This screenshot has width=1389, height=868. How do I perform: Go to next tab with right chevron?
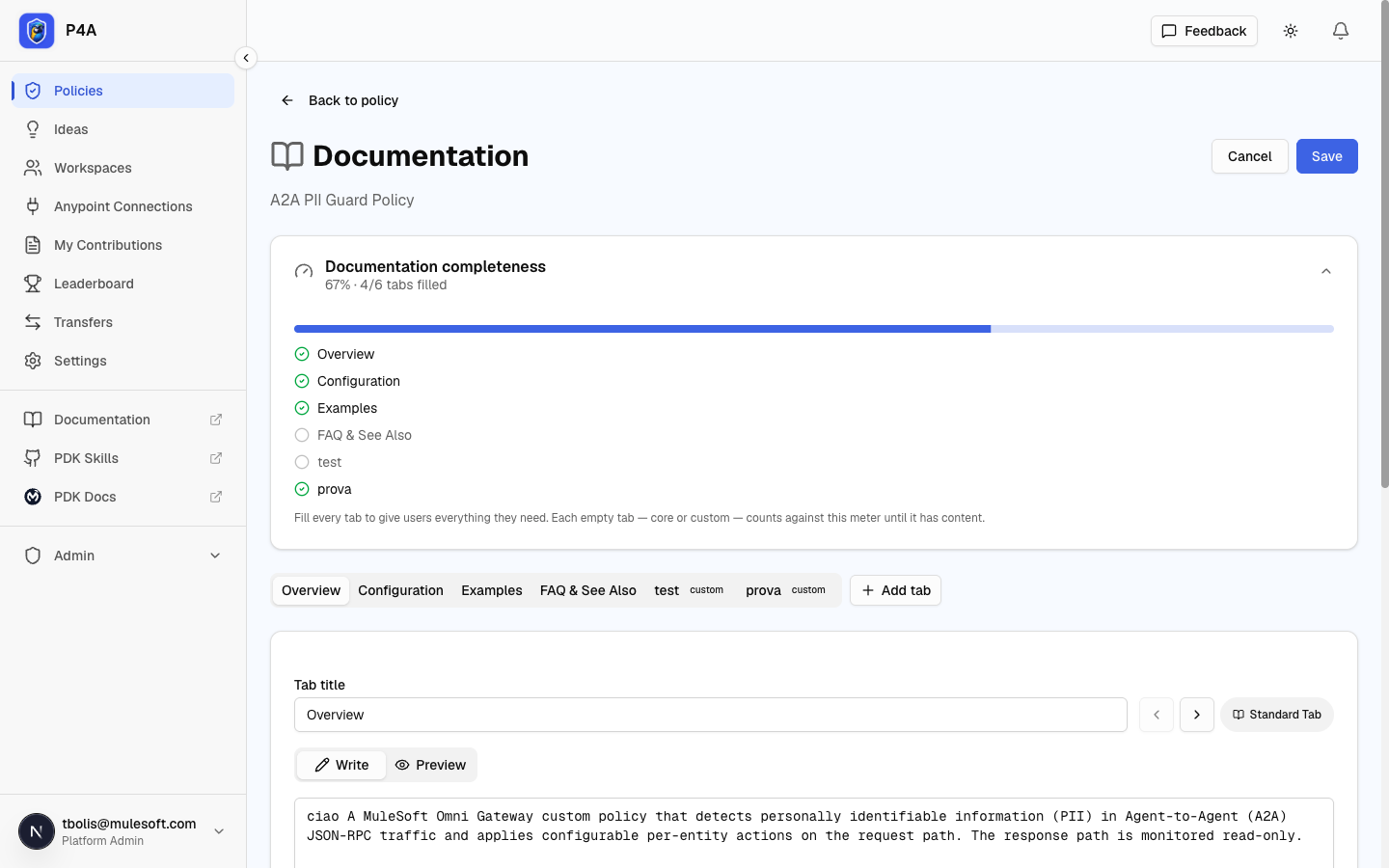(x=1197, y=715)
